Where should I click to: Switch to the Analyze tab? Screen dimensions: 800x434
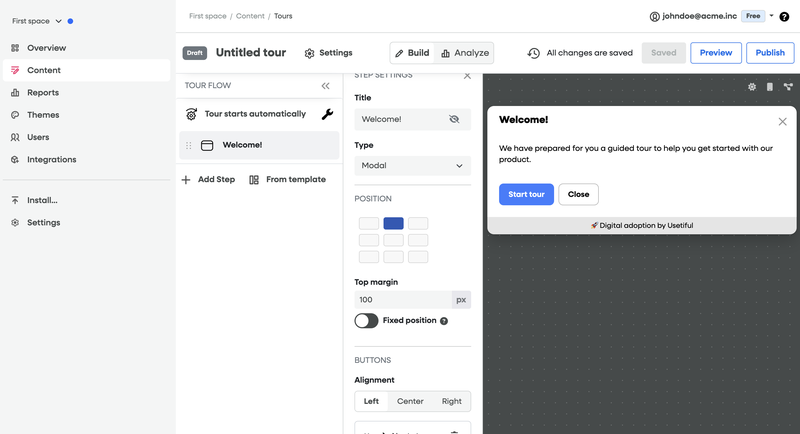coord(465,53)
